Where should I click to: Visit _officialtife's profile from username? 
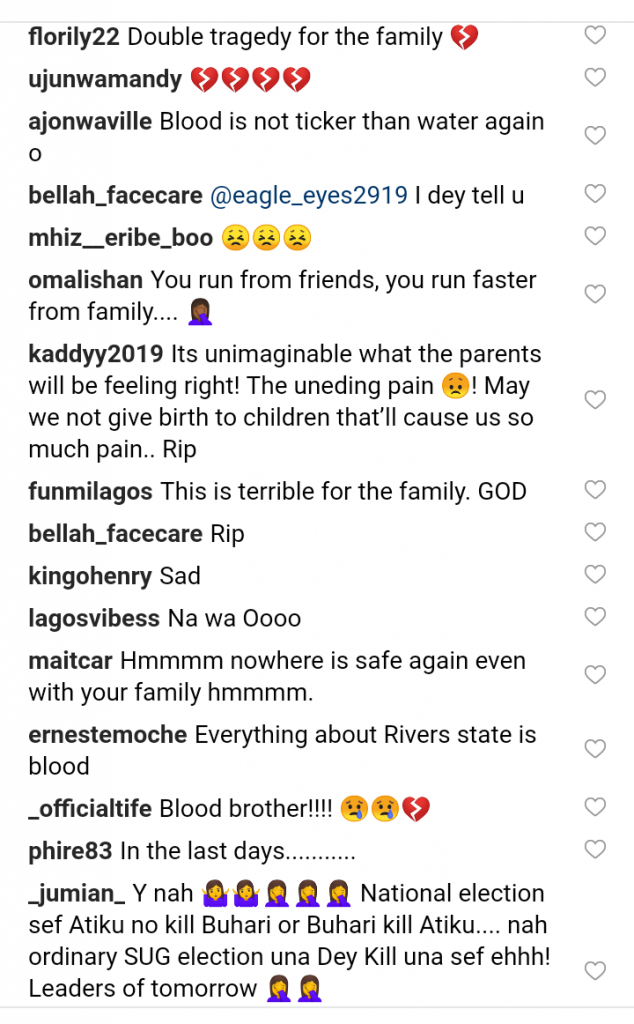(89, 809)
